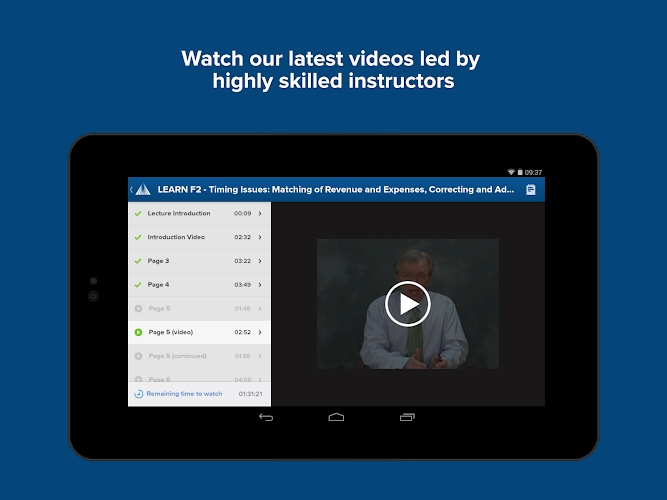The width and height of the screenshot is (667, 500).
Task: Select the Page 4 item
Action: pos(199,285)
